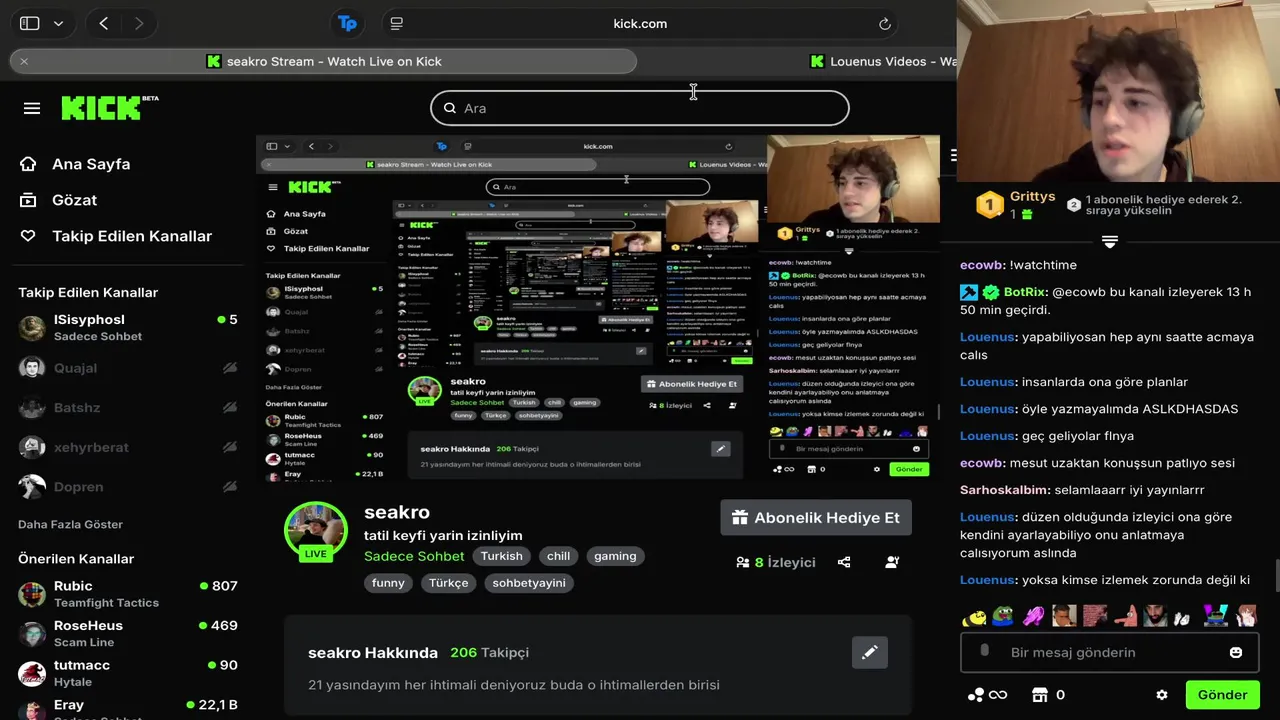Focus the kick.com address bar

[x=640, y=23]
